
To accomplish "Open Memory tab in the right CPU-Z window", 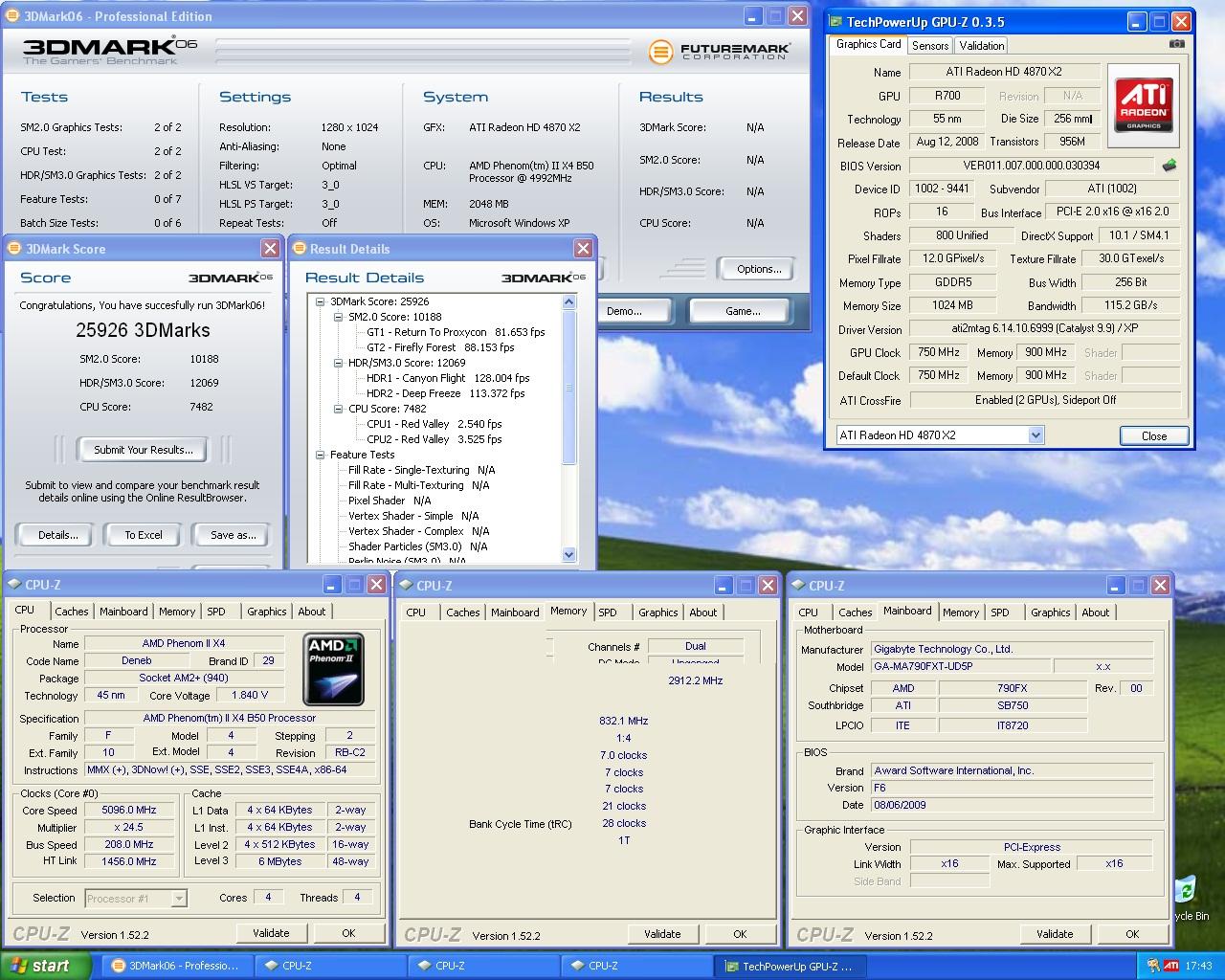I will point(961,612).
